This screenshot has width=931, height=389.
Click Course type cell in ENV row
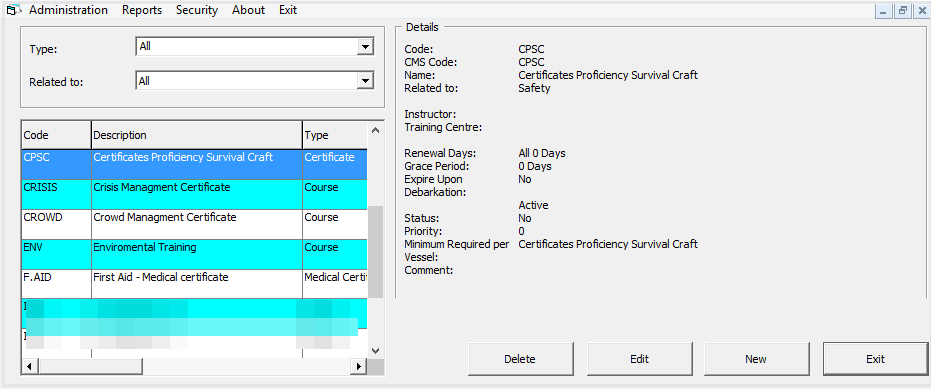[x=335, y=254]
